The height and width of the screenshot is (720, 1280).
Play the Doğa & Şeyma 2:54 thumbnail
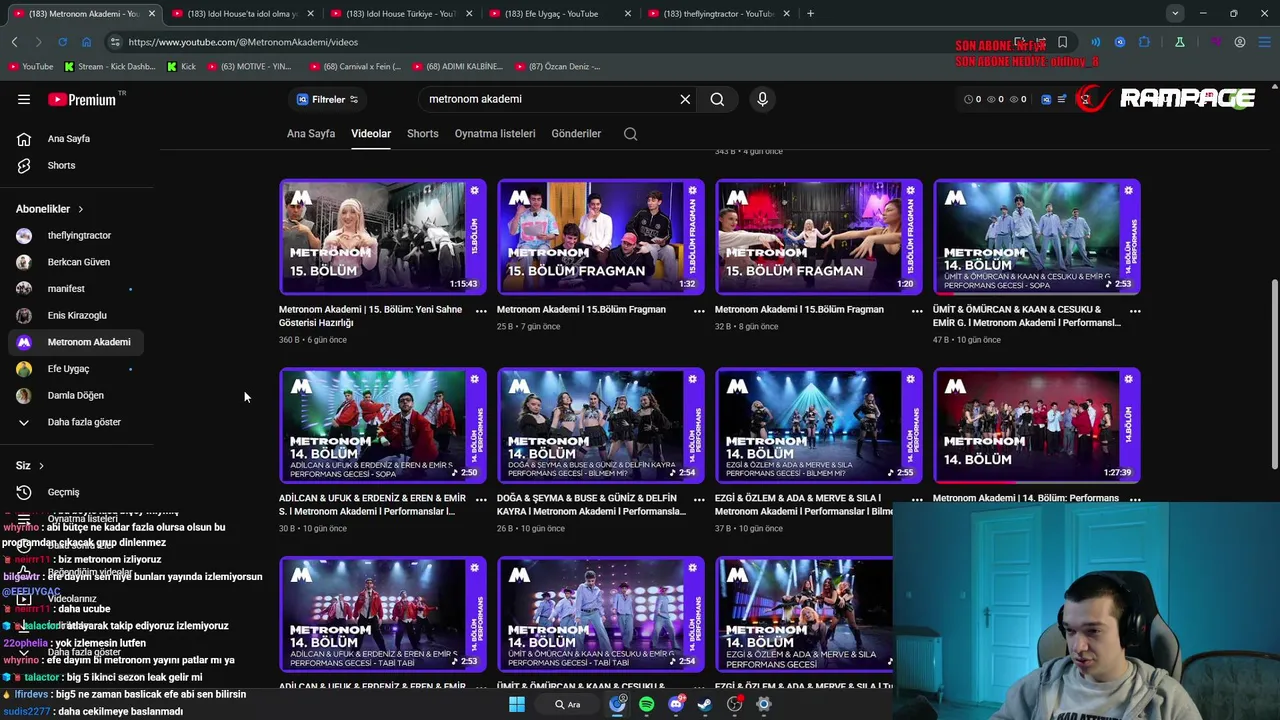pos(601,426)
